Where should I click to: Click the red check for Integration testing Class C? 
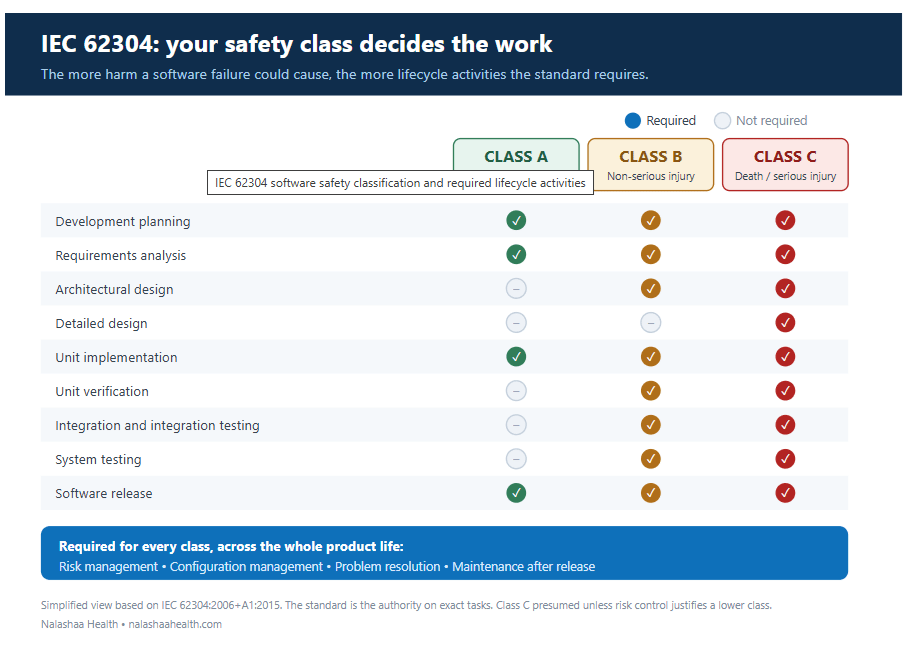(785, 425)
